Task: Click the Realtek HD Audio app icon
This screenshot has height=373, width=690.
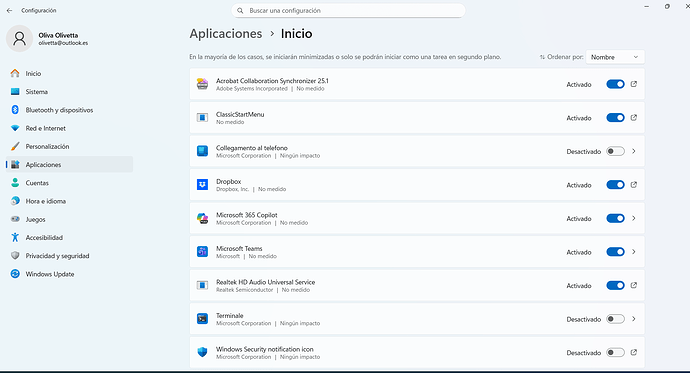Action: click(202, 285)
